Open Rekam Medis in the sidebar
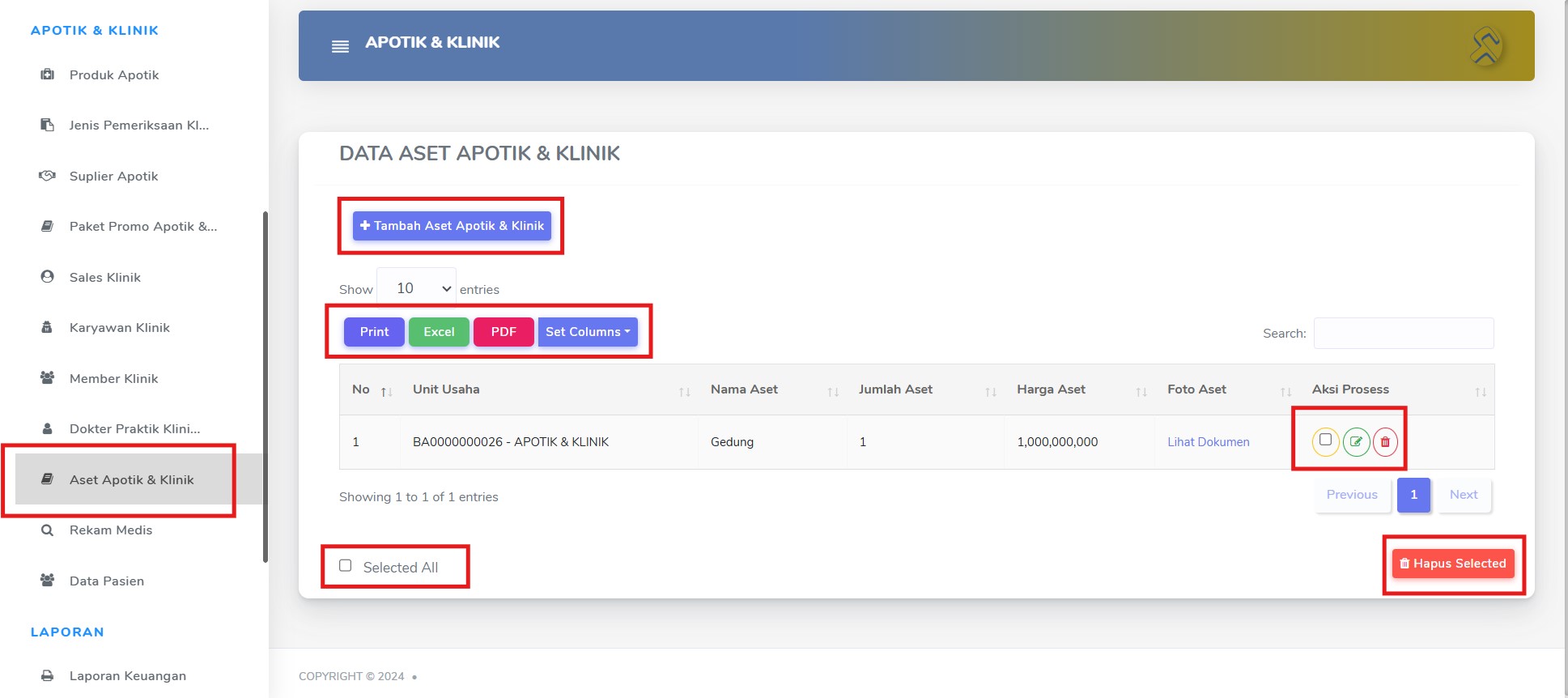 point(111,530)
